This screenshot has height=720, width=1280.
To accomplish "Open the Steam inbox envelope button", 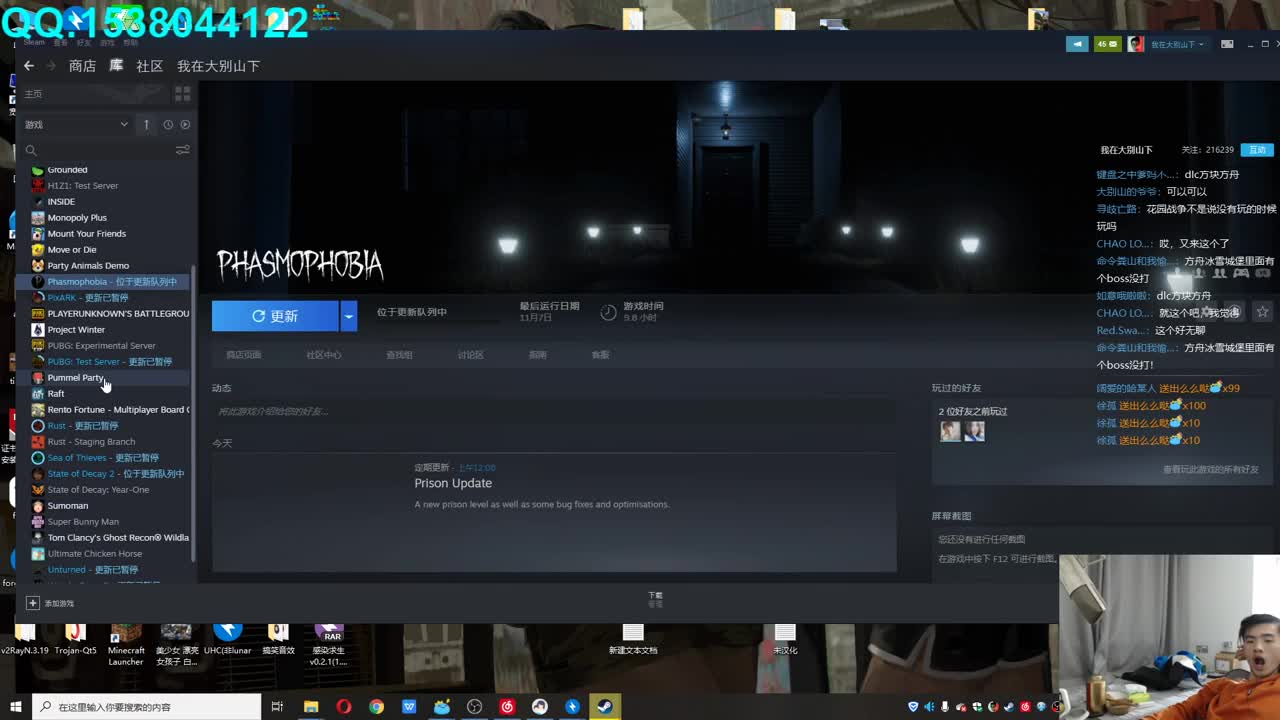I will click(1107, 44).
